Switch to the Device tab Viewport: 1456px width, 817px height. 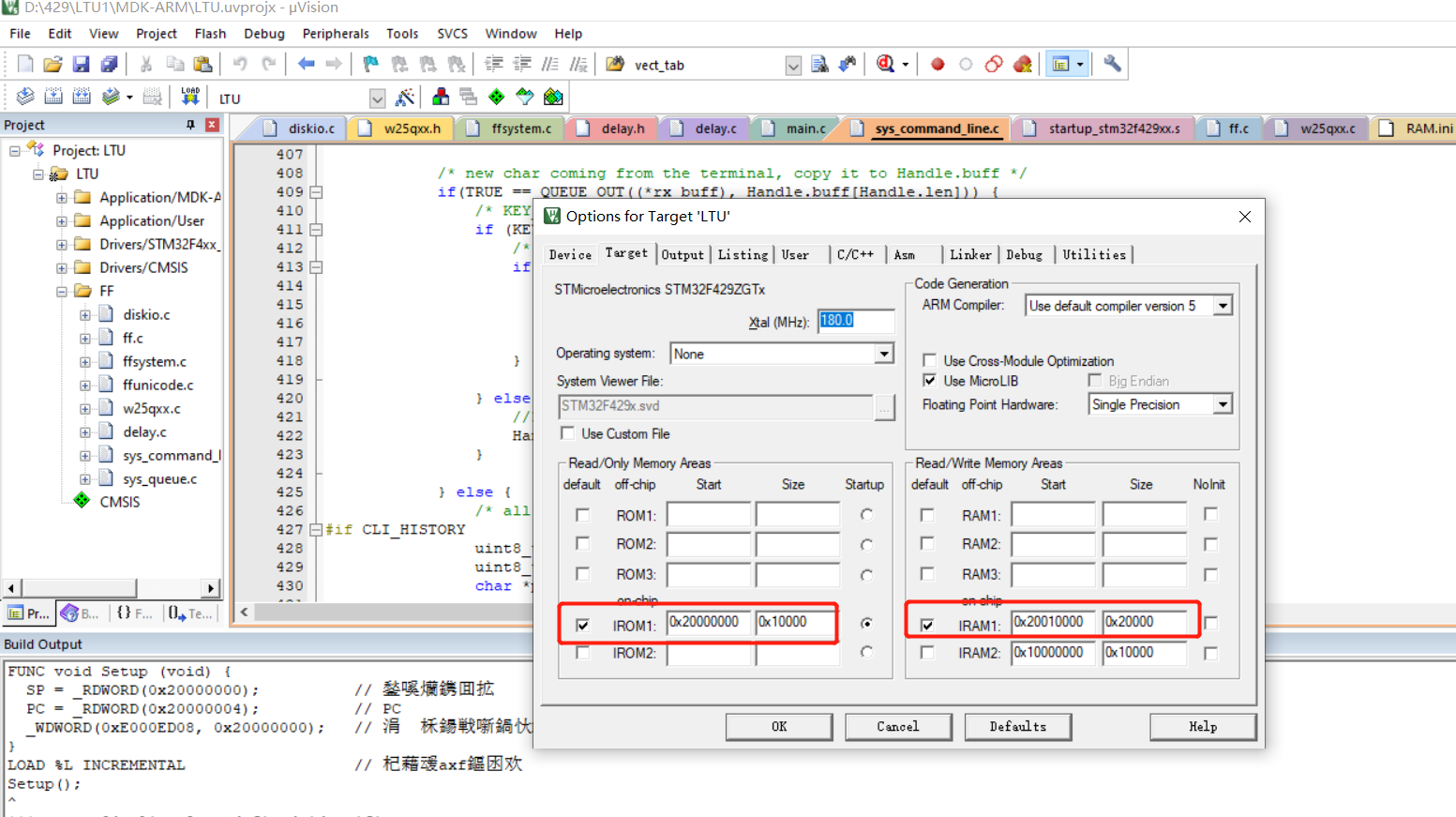click(570, 254)
